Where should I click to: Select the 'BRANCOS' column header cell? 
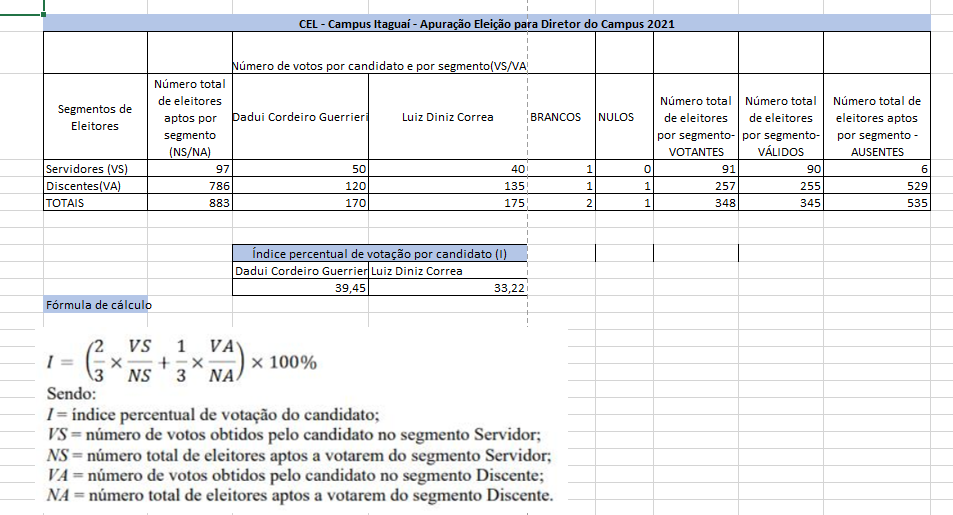[x=555, y=117]
